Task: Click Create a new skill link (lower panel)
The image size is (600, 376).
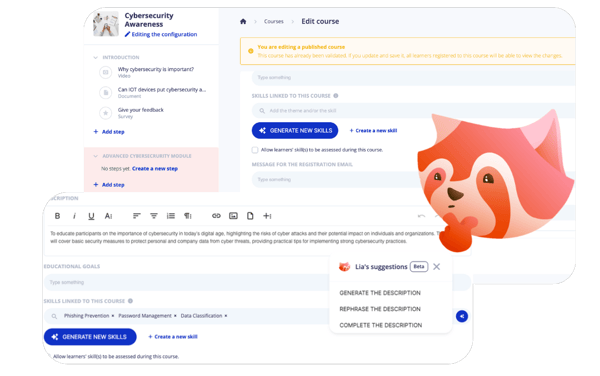Action: pyautogui.click(x=173, y=337)
